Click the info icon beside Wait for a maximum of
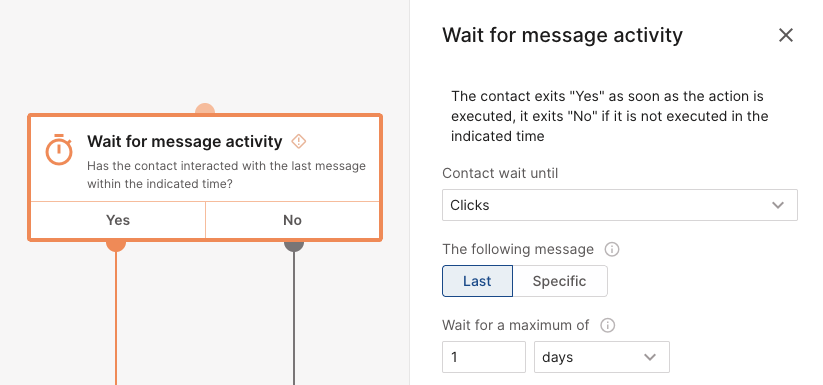The image size is (823, 385). click(607, 325)
